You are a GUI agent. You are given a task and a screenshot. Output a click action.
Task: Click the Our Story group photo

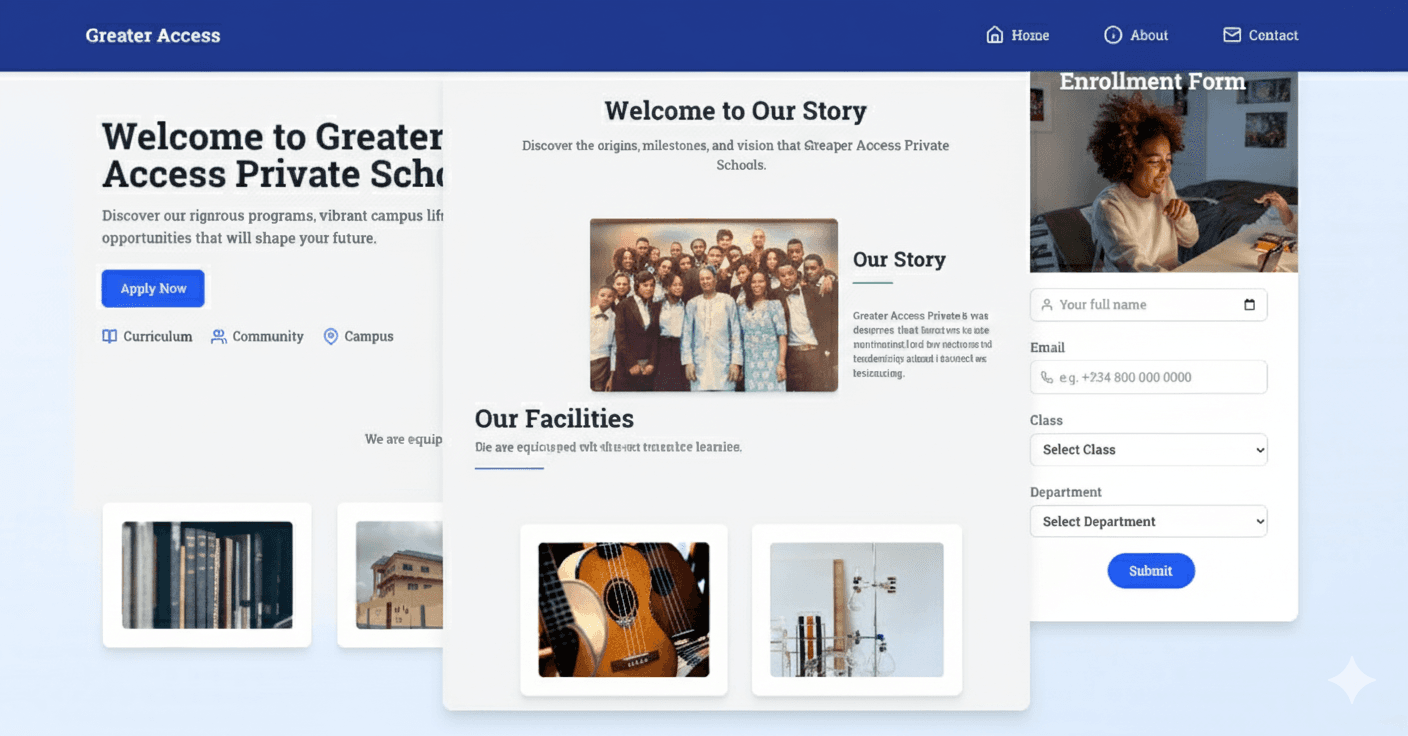point(714,305)
